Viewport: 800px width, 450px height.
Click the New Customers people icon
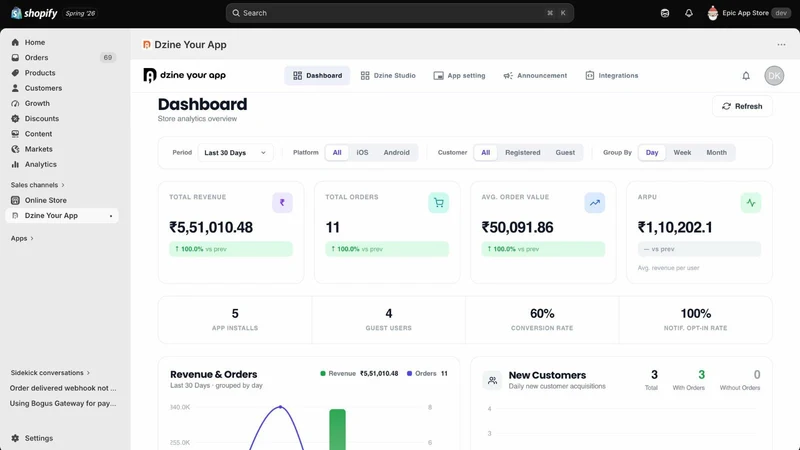coord(492,380)
